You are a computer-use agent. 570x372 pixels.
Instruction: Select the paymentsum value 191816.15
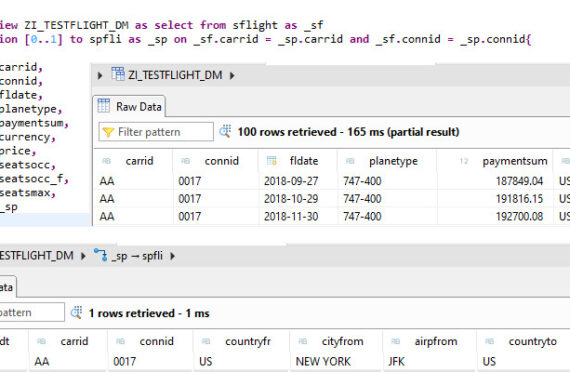tap(519, 199)
